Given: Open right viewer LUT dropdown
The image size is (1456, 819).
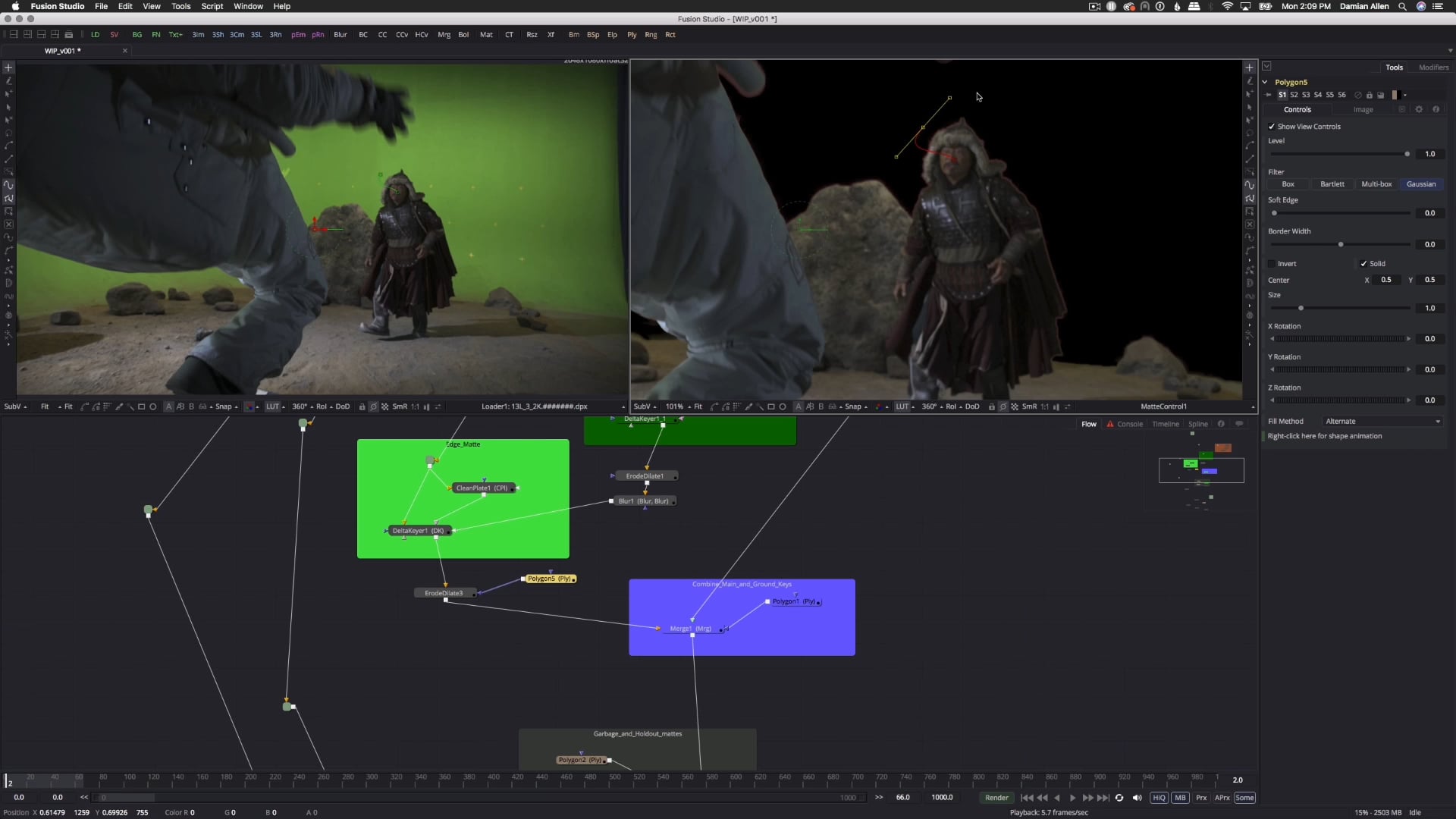Looking at the screenshot, I should point(904,407).
